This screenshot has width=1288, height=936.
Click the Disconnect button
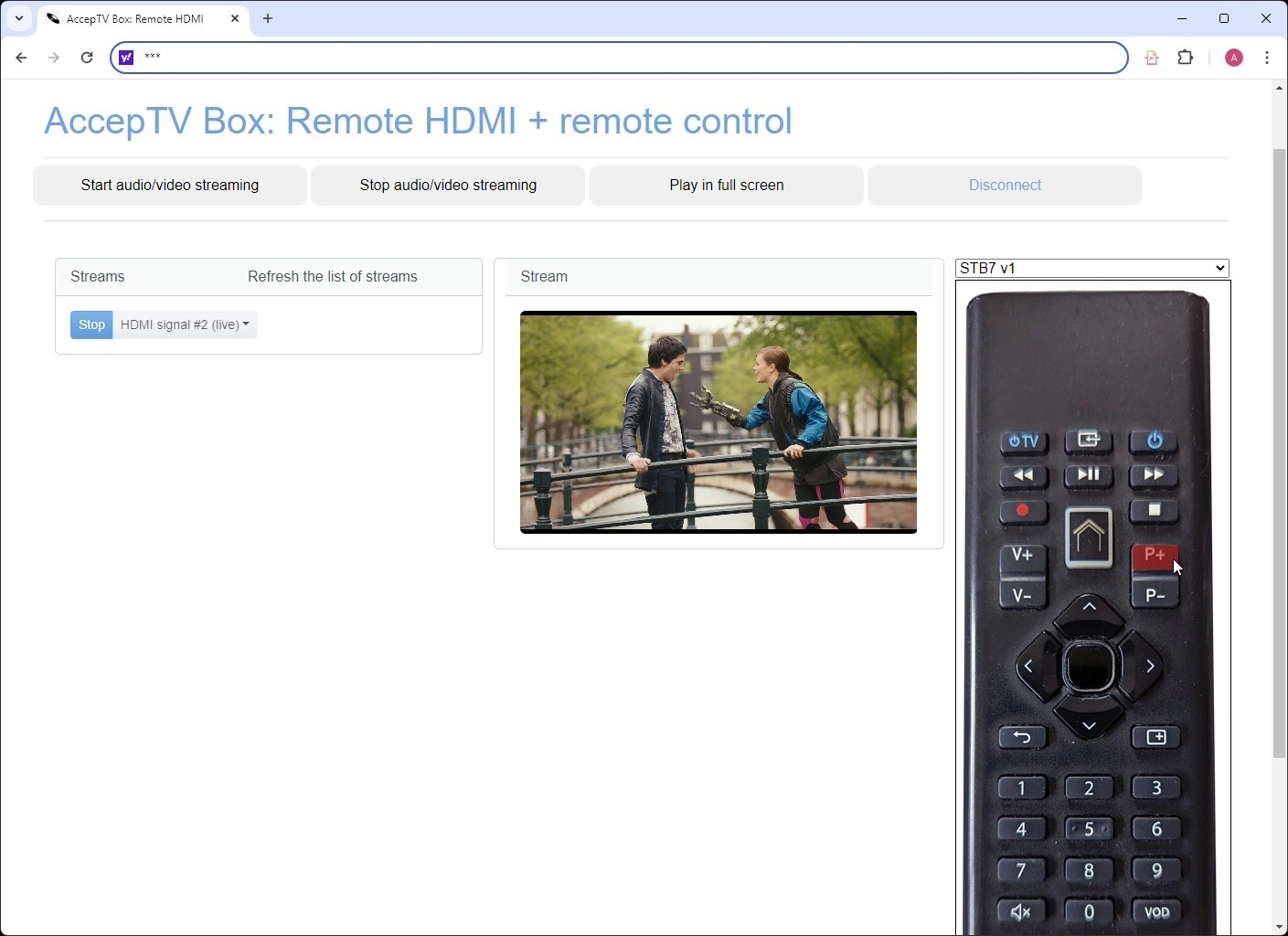pyautogui.click(x=1005, y=186)
